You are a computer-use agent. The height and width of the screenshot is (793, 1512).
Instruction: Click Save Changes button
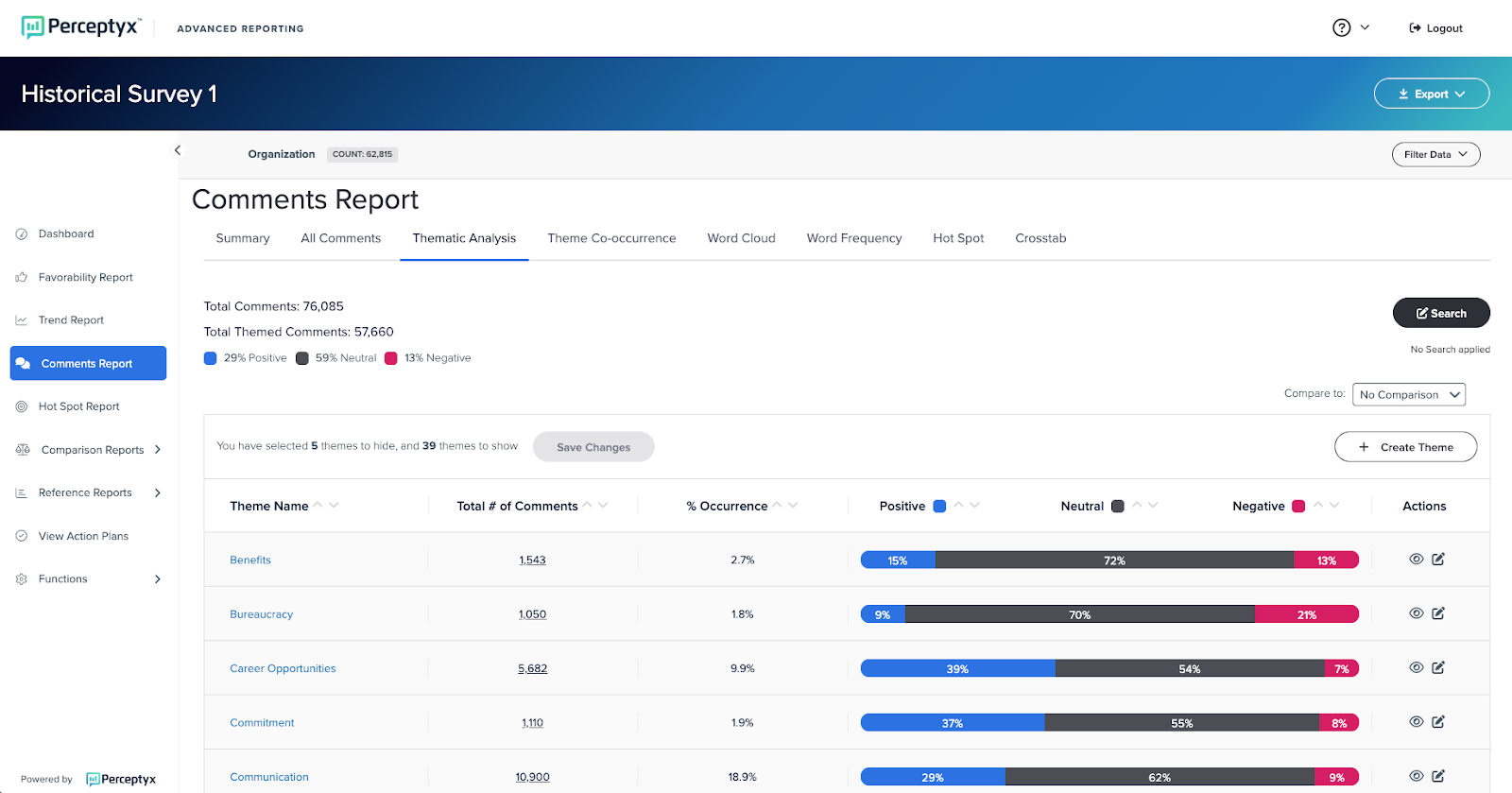pyautogui.click(x=593, y=447)
